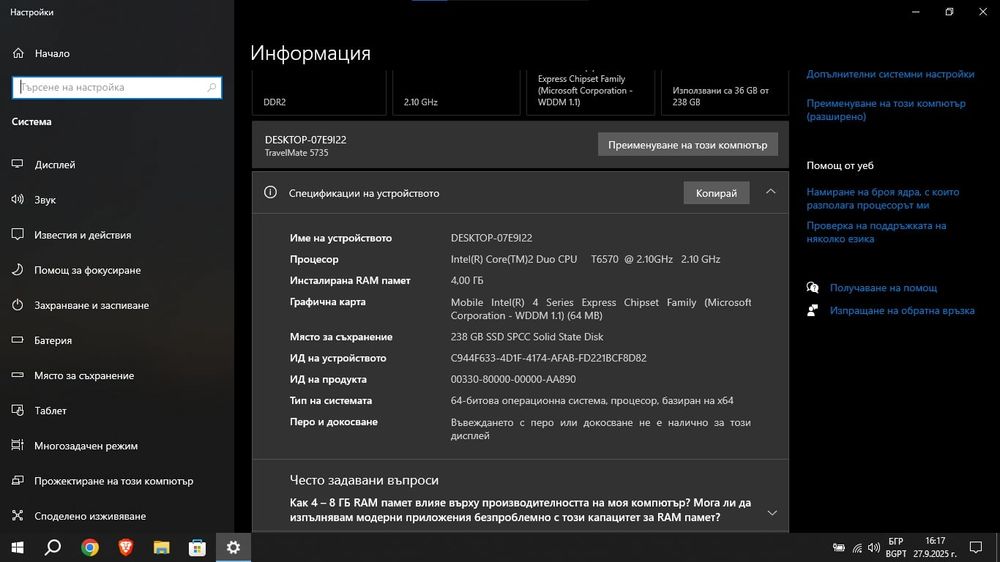Click the Таблет icon in sidebar
This screenshot has width=1000, height=562.
click(18, 410)
